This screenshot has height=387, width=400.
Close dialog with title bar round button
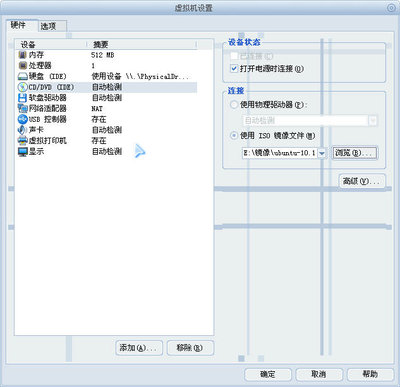coord(391,8)
